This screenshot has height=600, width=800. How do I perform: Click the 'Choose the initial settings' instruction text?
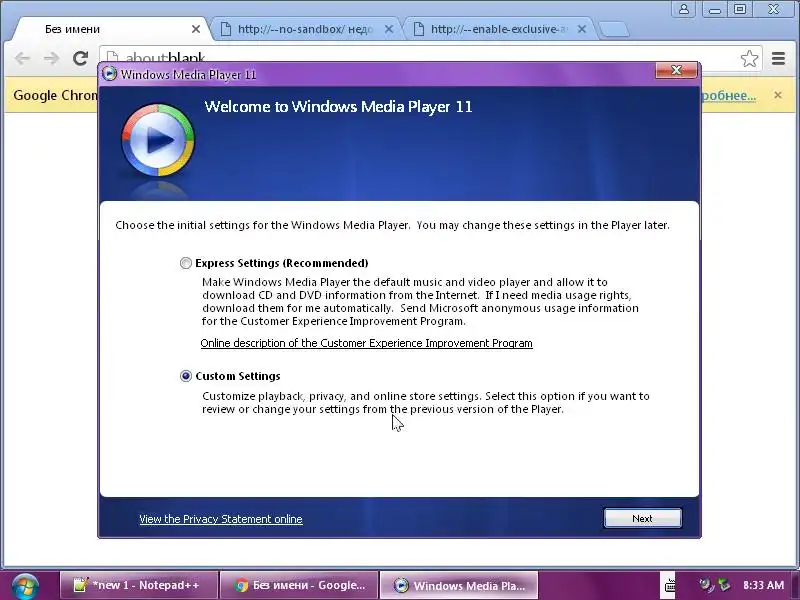click(x=392, y=226)
